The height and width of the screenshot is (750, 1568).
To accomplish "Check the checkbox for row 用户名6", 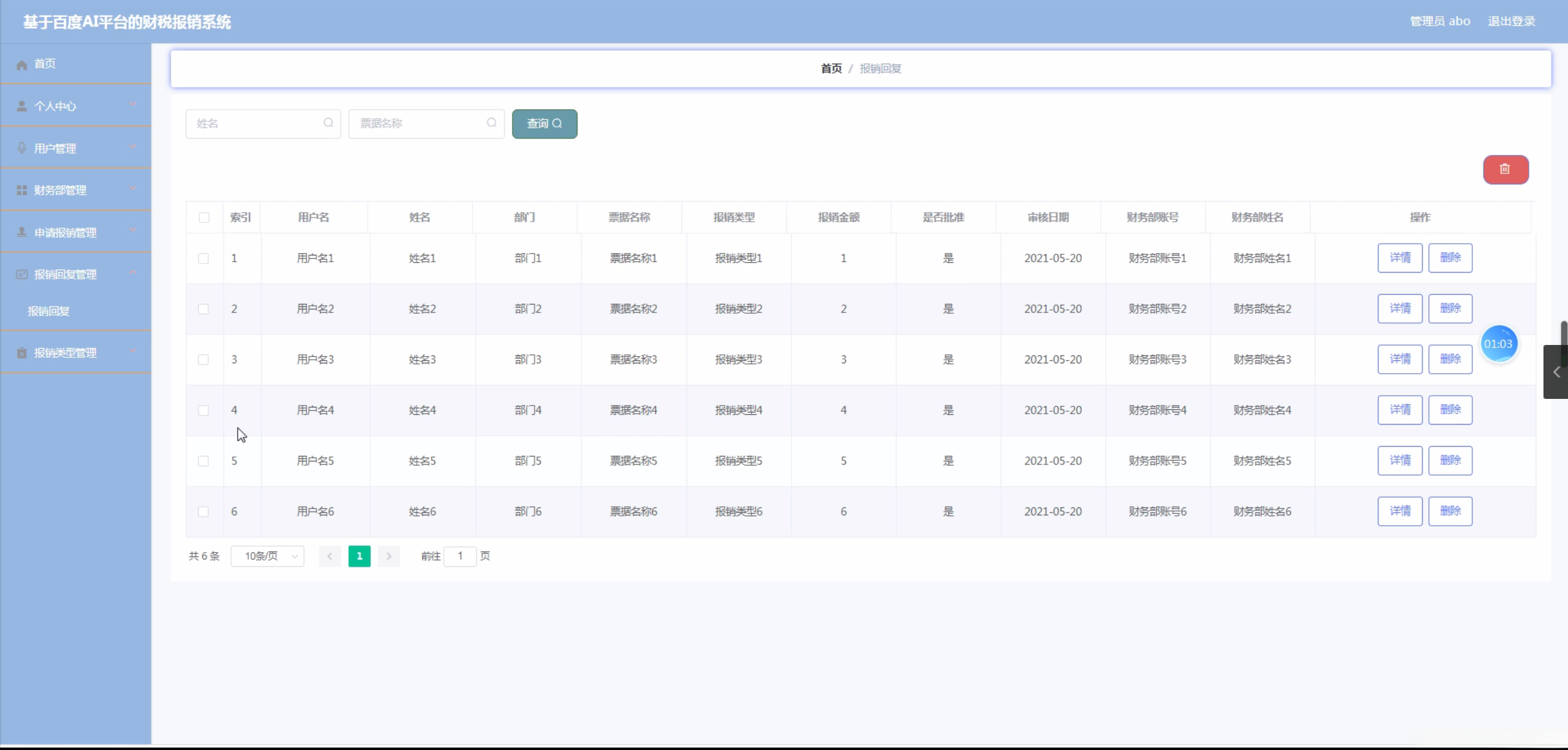I will tap(204, 512).
